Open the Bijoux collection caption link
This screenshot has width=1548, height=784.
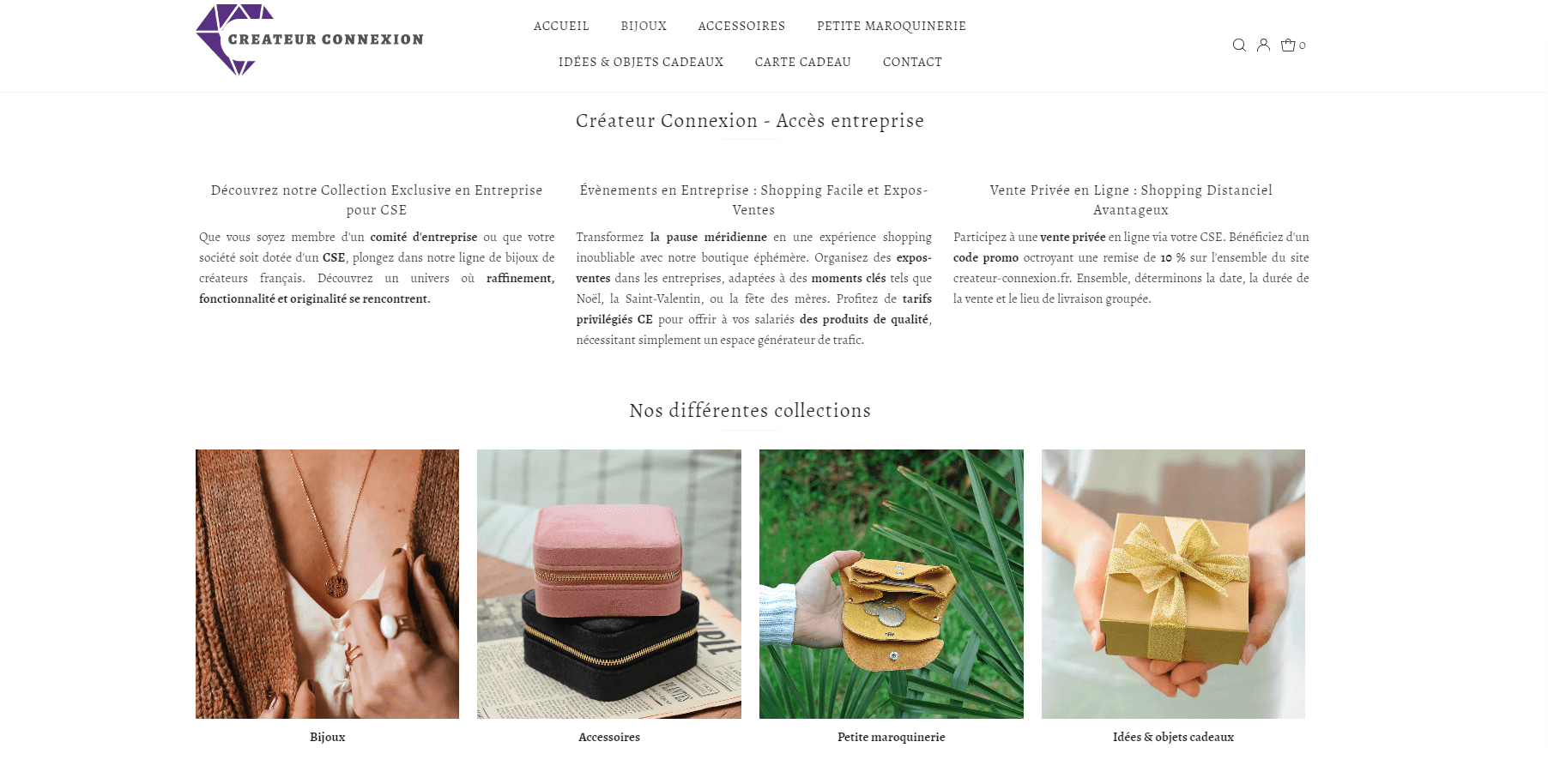click(x=327, y=737)
